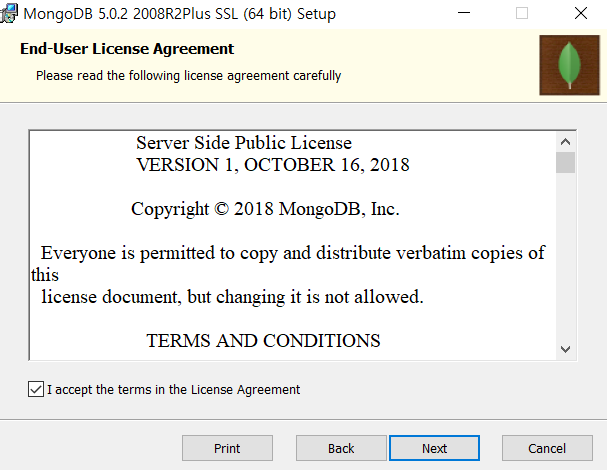This screenshot has height=470, width=607.
Task: Click 'Please read the following license agreement carefully'
Action: click(x=189, y=75)
